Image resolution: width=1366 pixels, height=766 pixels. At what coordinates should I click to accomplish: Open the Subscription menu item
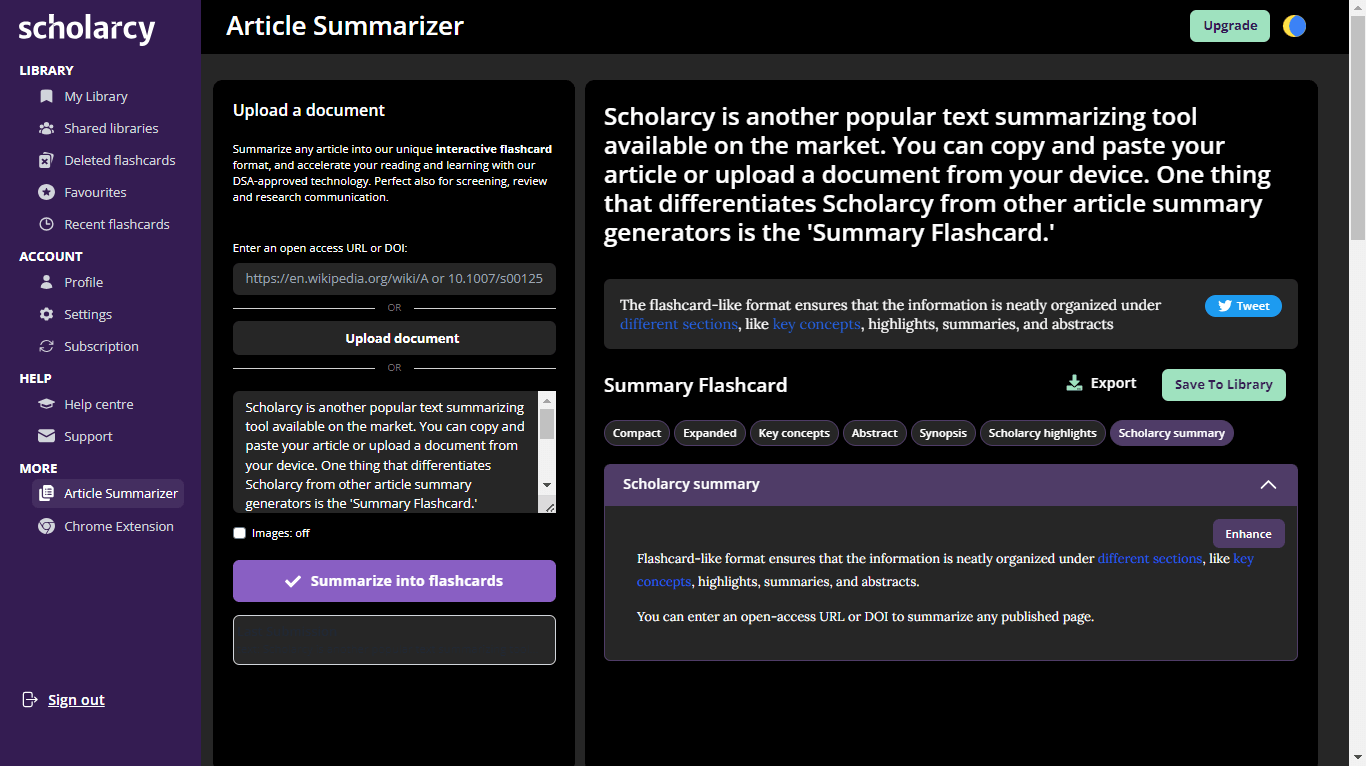tap(101, 346)
